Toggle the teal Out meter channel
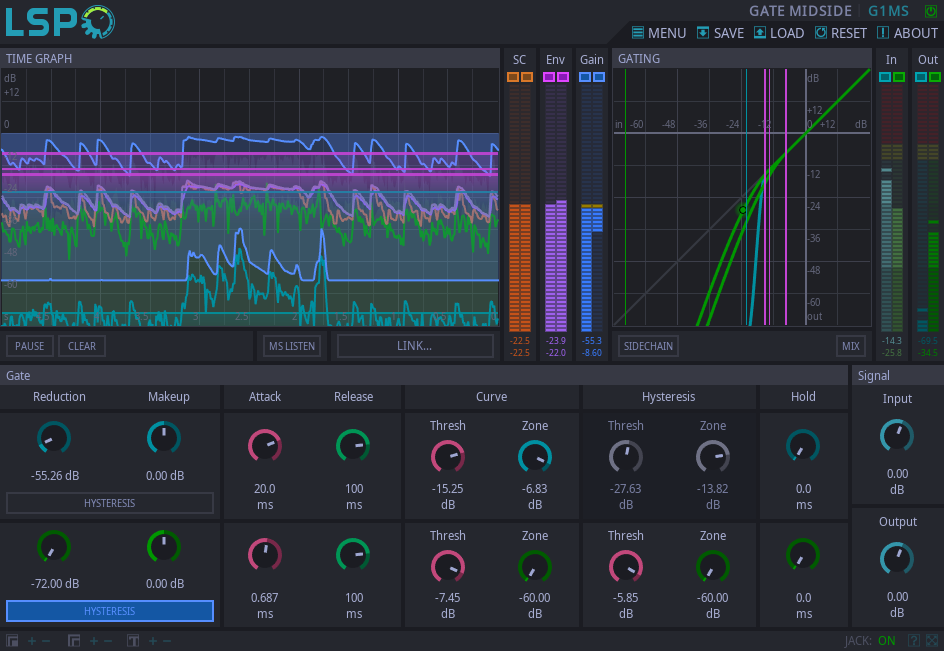Viewport: 944px width, 651px height. coord(921,77)
